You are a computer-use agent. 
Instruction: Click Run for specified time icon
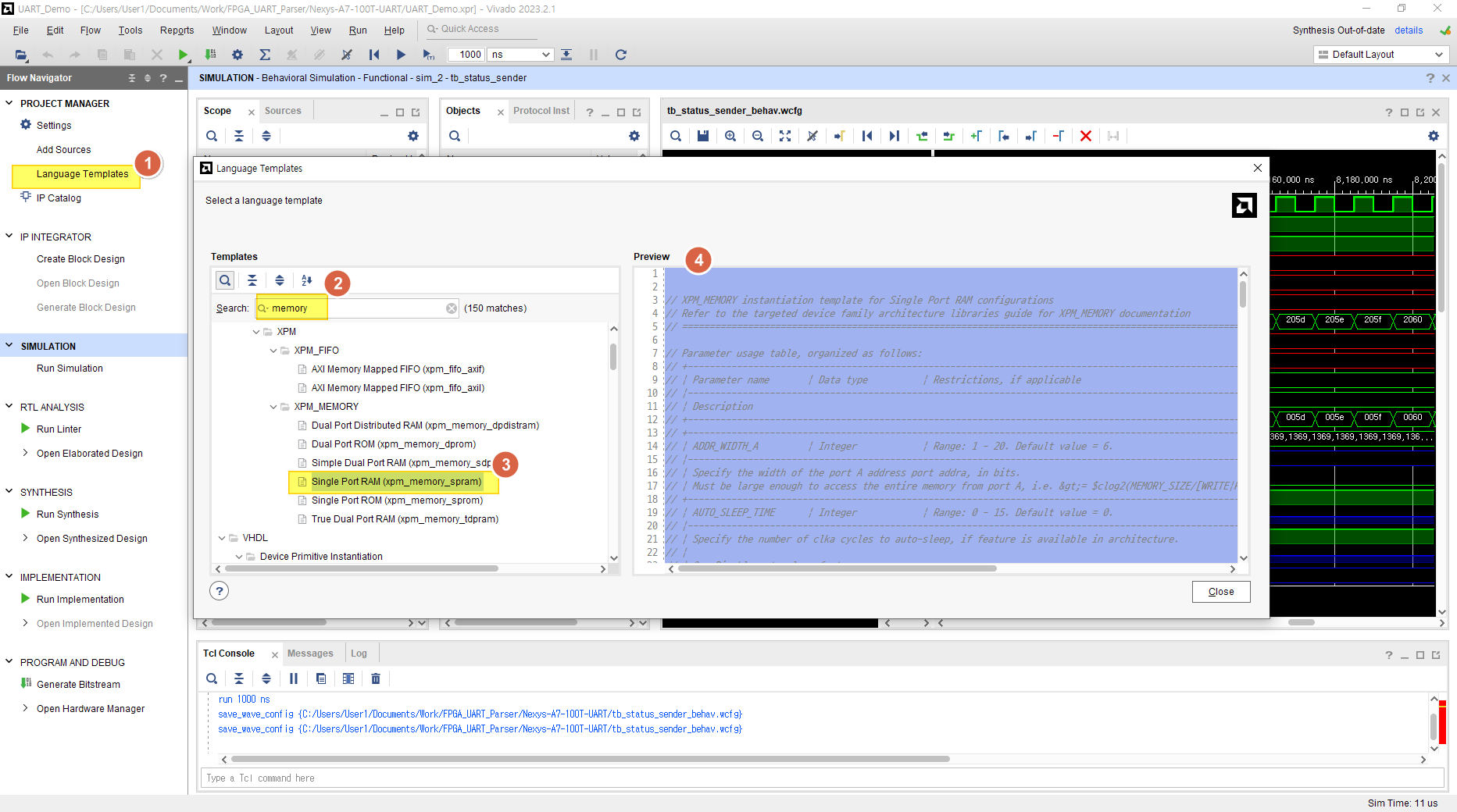(428, 55)
